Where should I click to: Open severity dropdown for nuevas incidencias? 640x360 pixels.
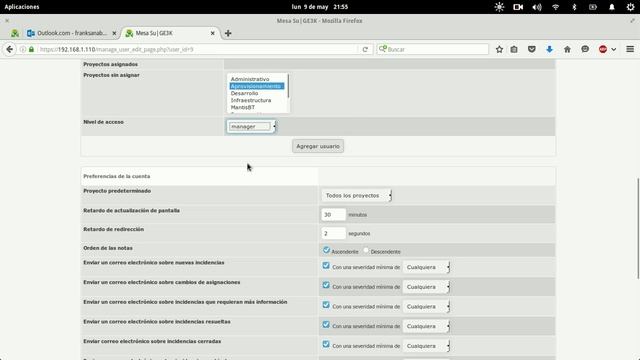(426, 267)
